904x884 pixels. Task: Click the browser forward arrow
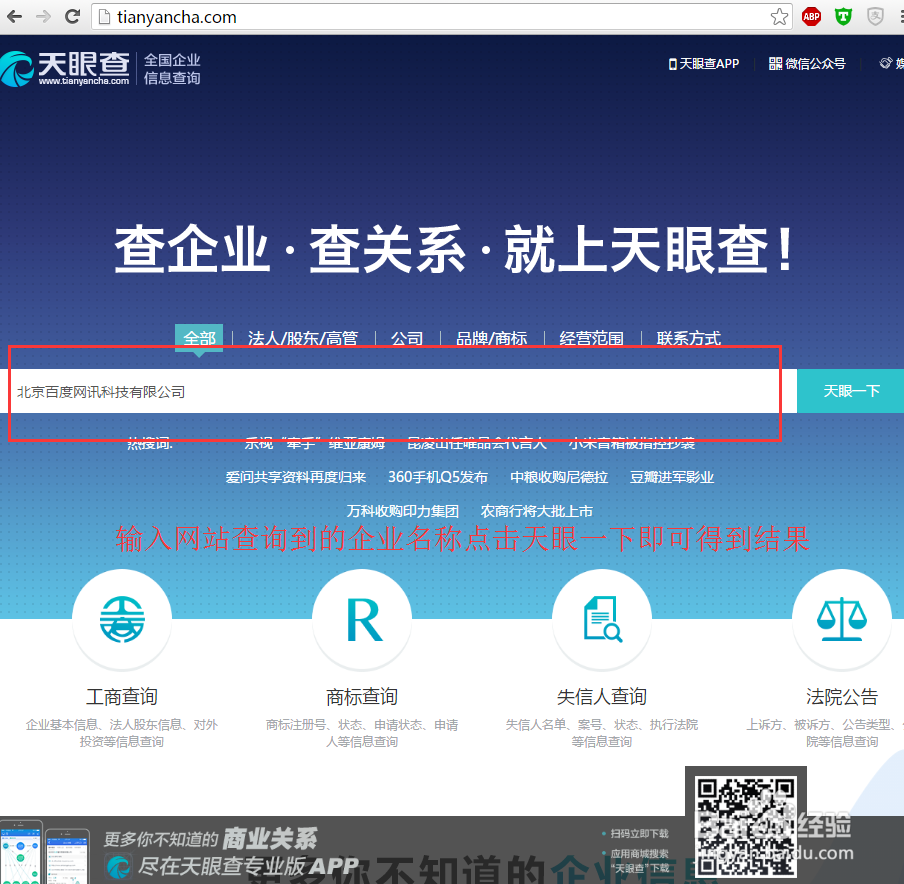pyautogui.click(x=43, y=17)
